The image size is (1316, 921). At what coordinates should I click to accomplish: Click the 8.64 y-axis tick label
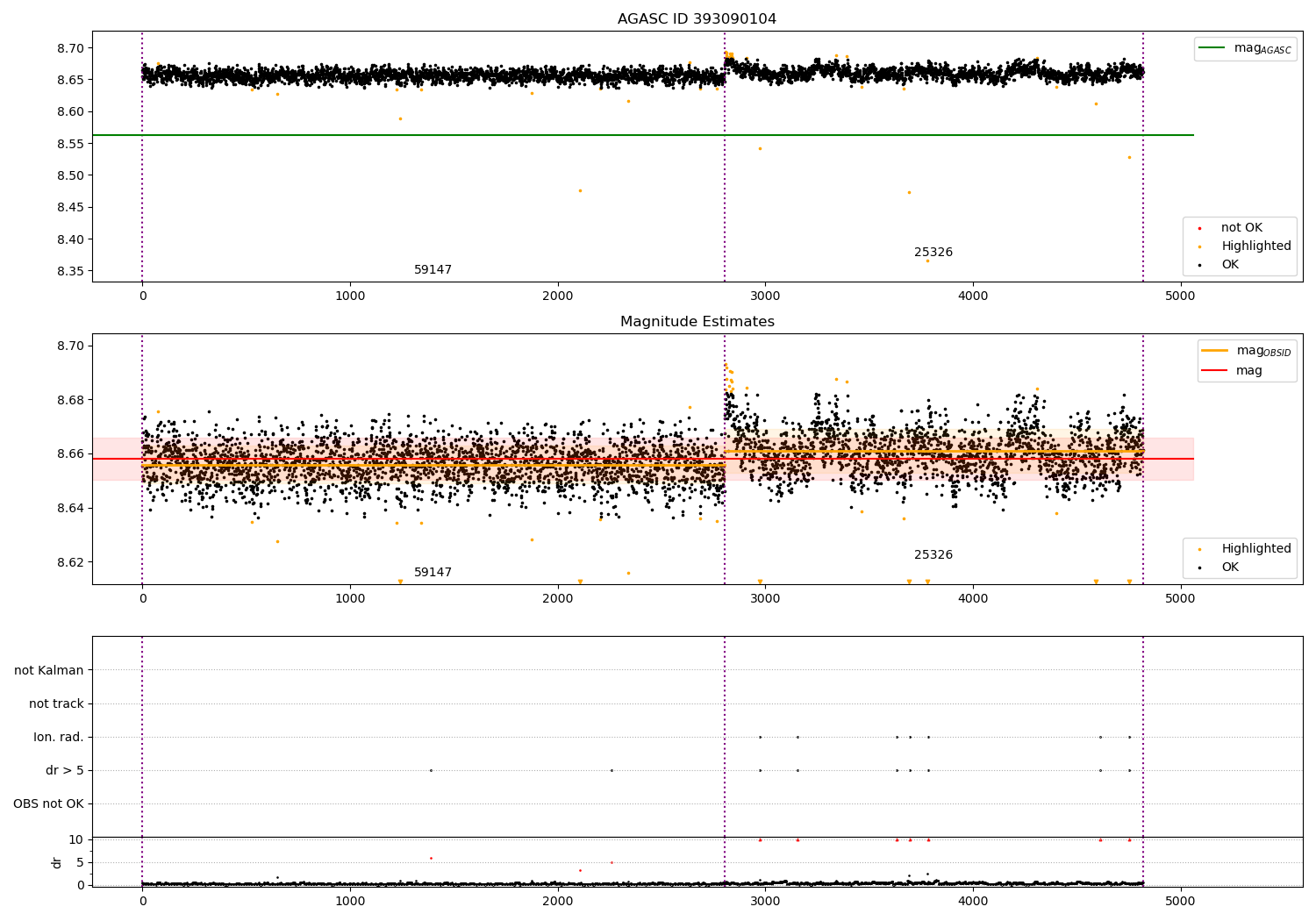[70, 509]
